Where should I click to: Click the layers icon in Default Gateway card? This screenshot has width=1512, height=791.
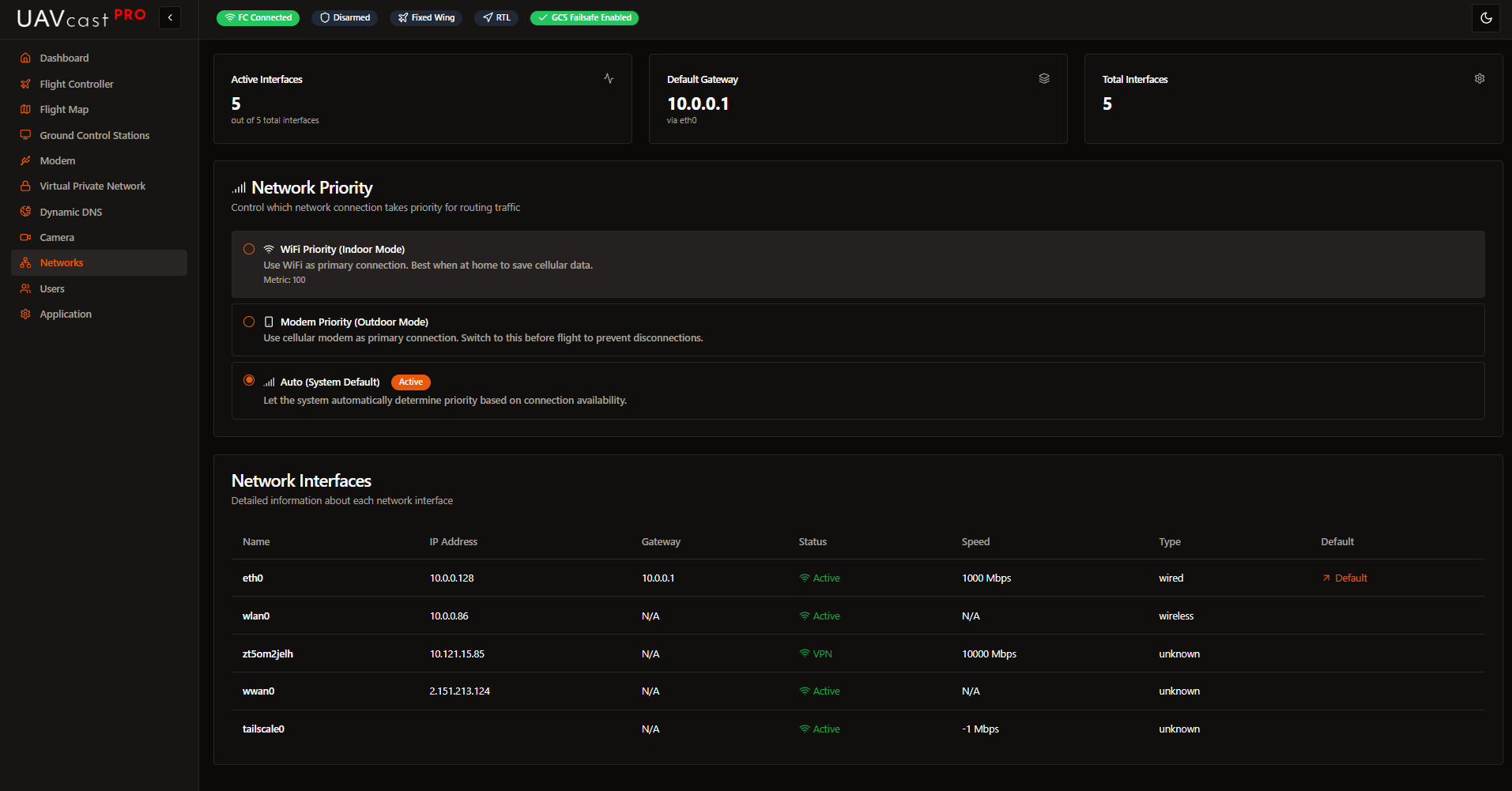(x=1043, y=79)
